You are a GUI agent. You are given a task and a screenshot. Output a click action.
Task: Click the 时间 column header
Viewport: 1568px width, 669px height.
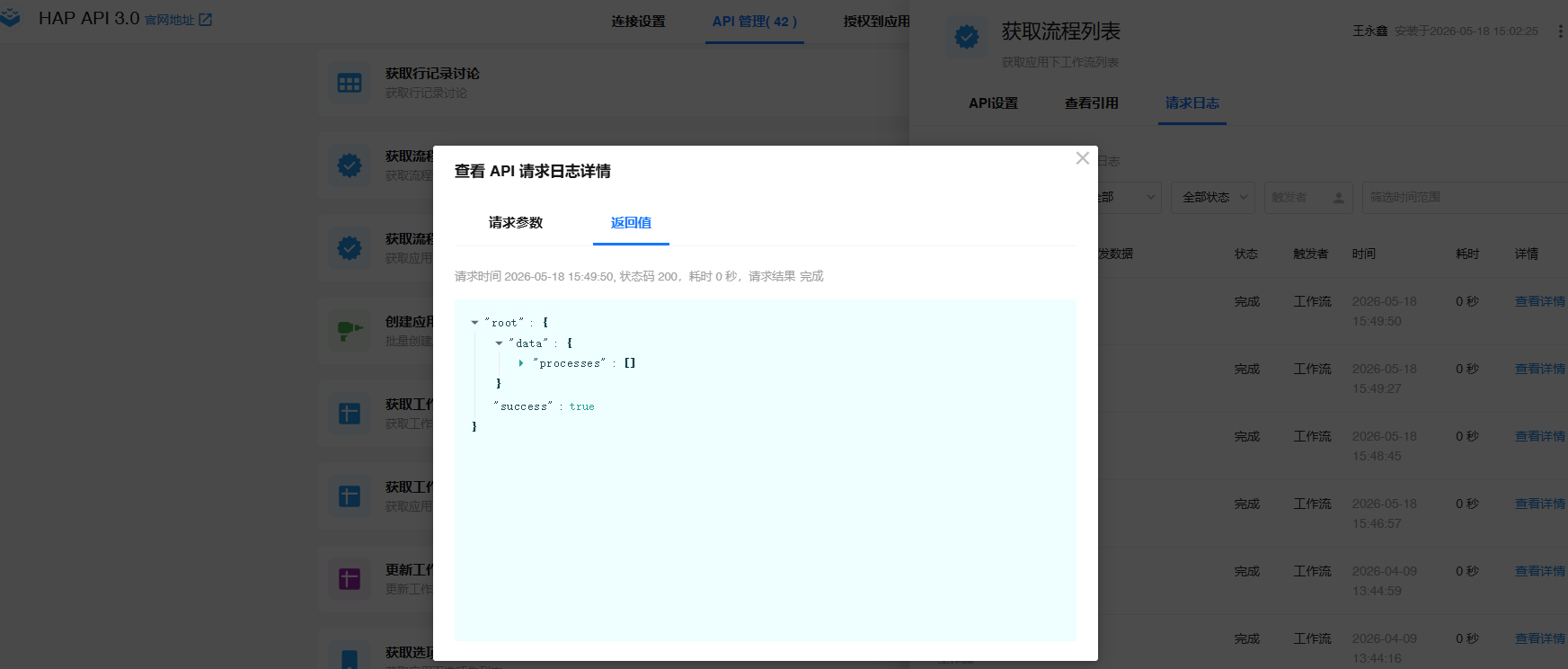click(1364, 254)
